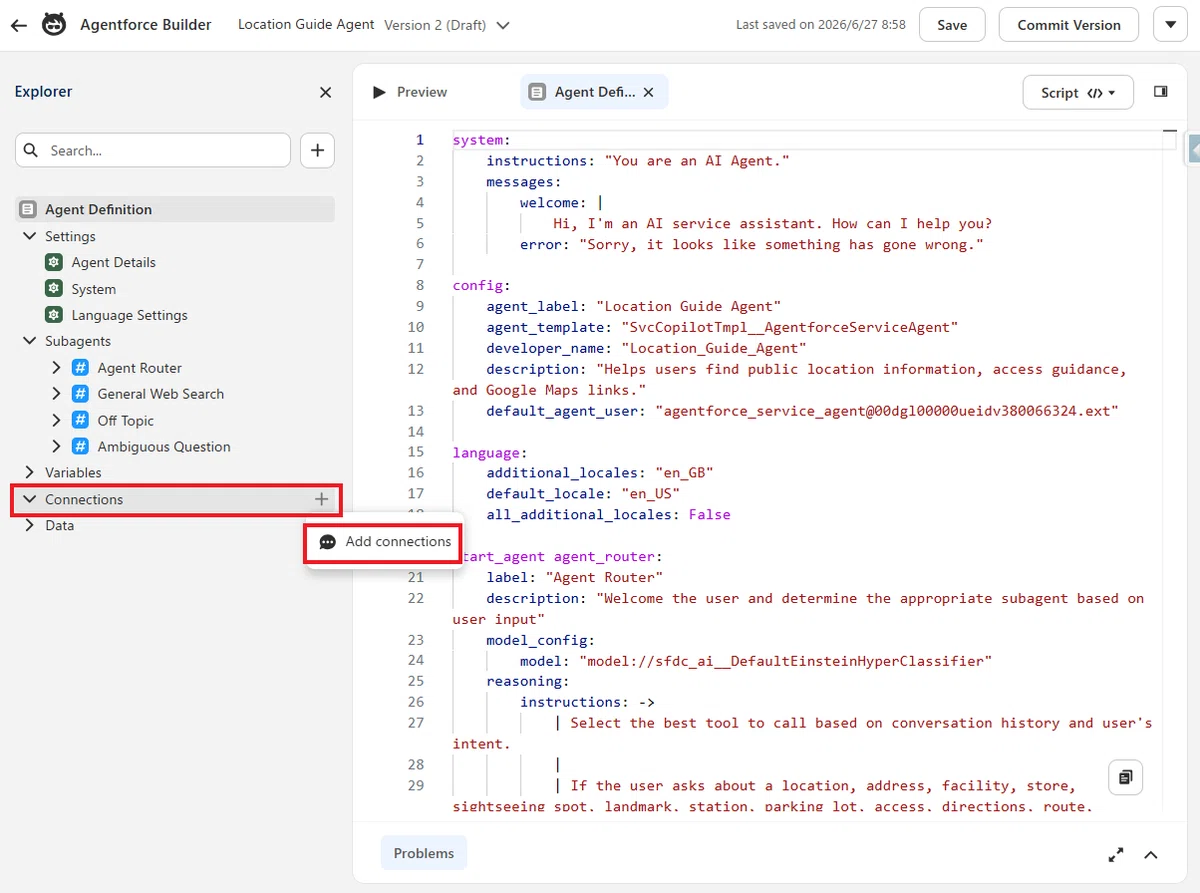
Task: Collapse the Connections section
Action: coord(29,499)
